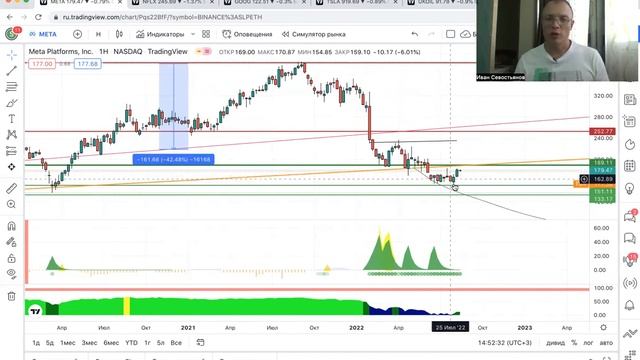Add a symbol to compare with the plus icon
This screenshot has width=640, height=360.
click(77, 34)
